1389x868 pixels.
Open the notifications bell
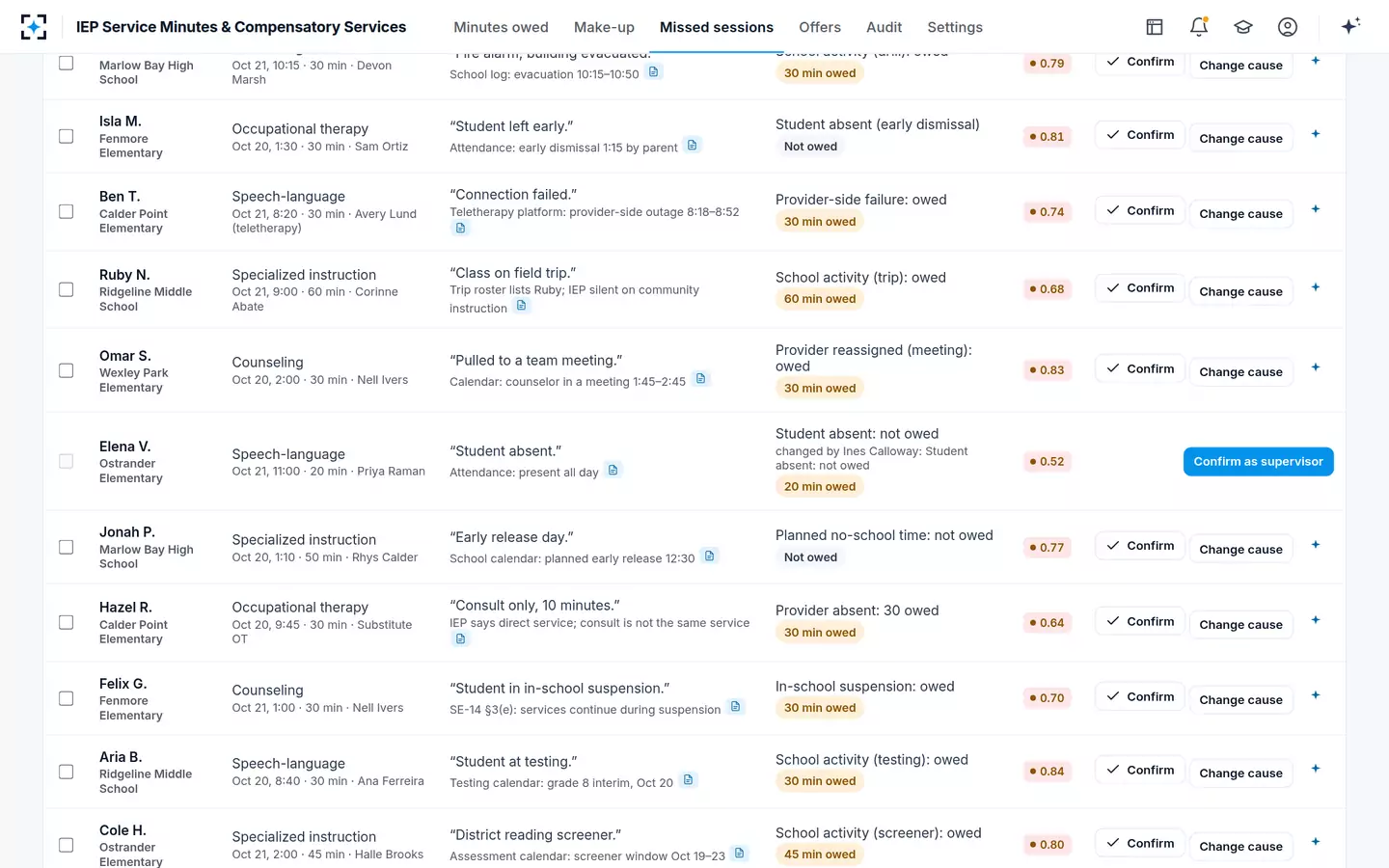click(x=1199, y=27)
